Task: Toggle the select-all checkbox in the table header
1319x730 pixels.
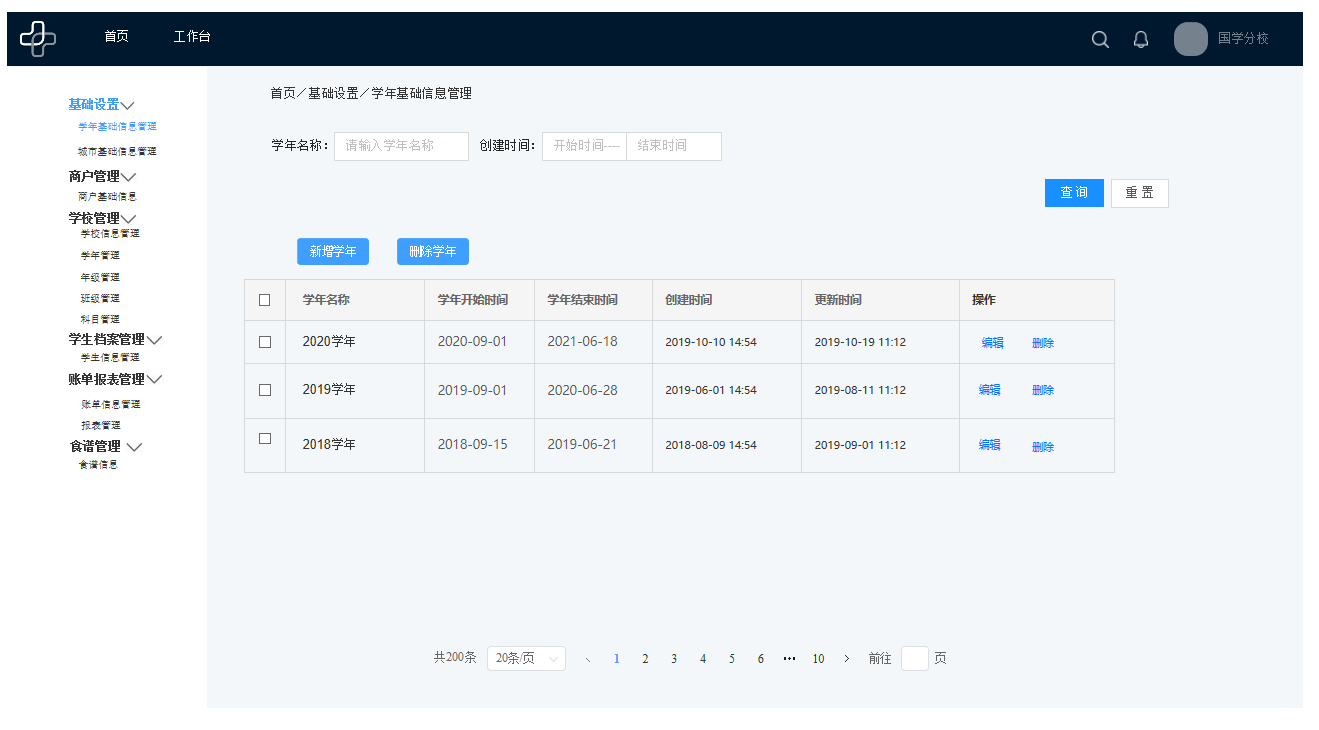Action: pyautogui.click(x=265, y=300)
